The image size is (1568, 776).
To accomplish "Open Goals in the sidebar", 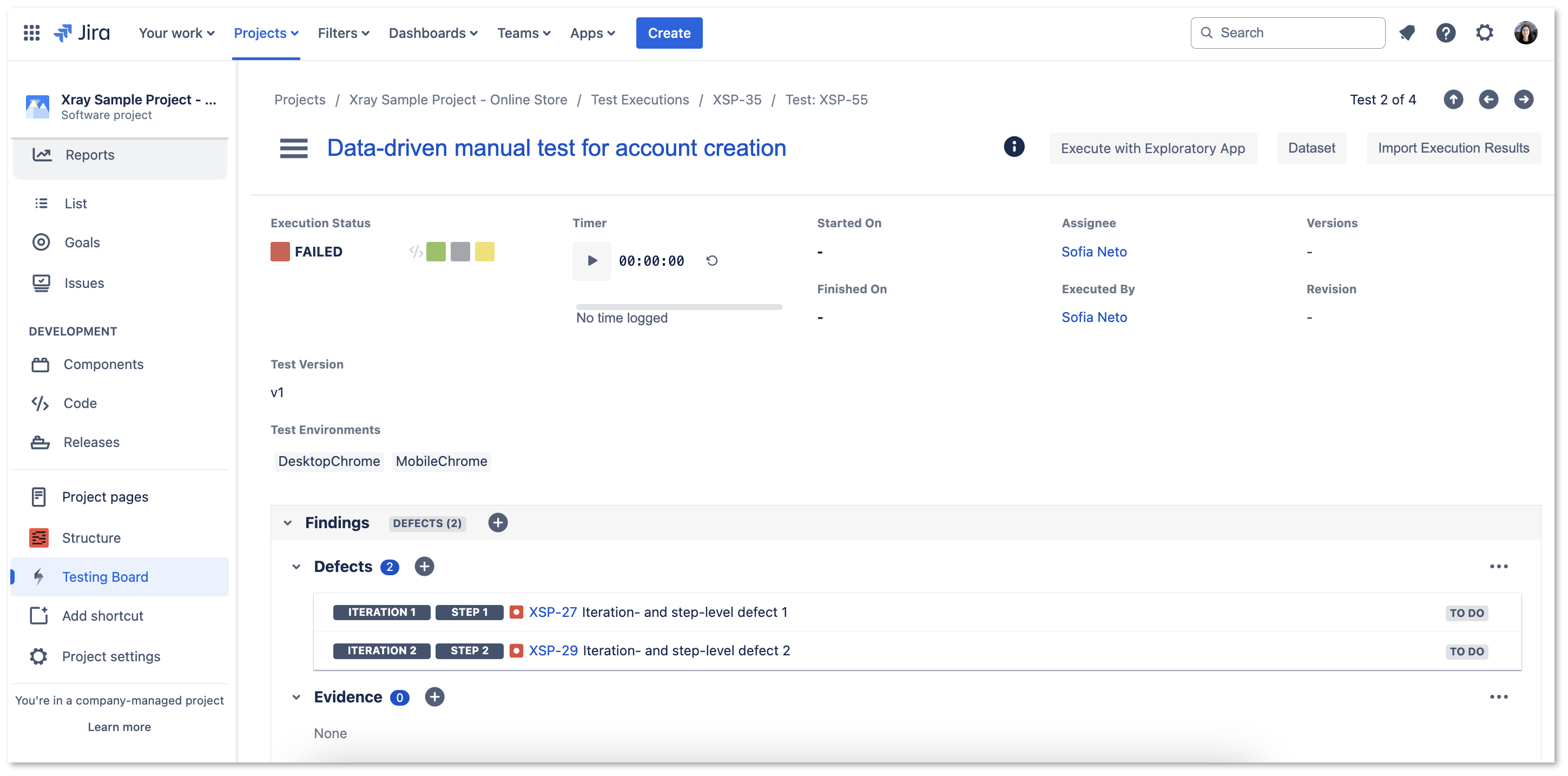I will pyautogui.click(x=119, y=242).
